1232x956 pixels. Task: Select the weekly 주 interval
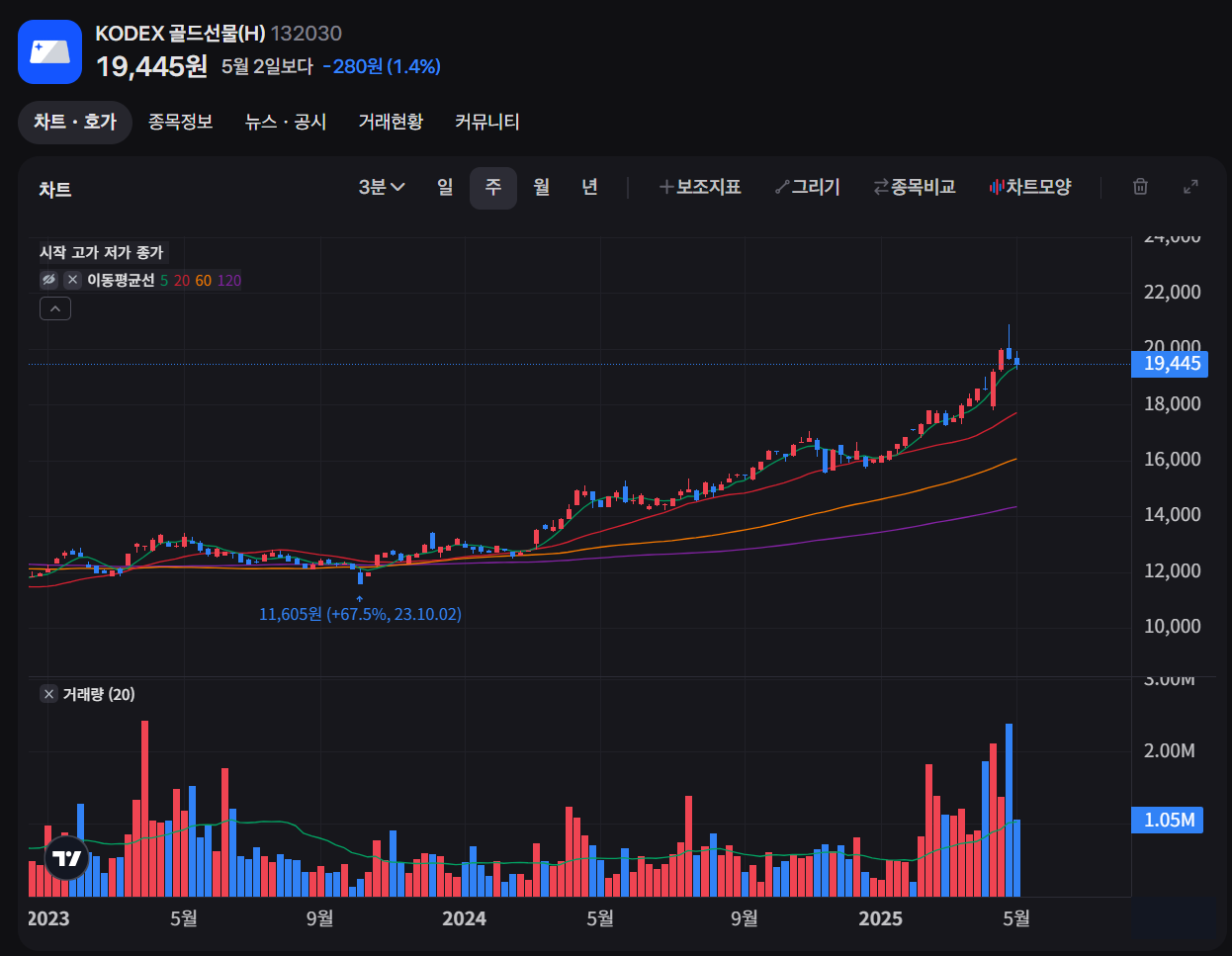pyautogui.click(x=493, y=188)
